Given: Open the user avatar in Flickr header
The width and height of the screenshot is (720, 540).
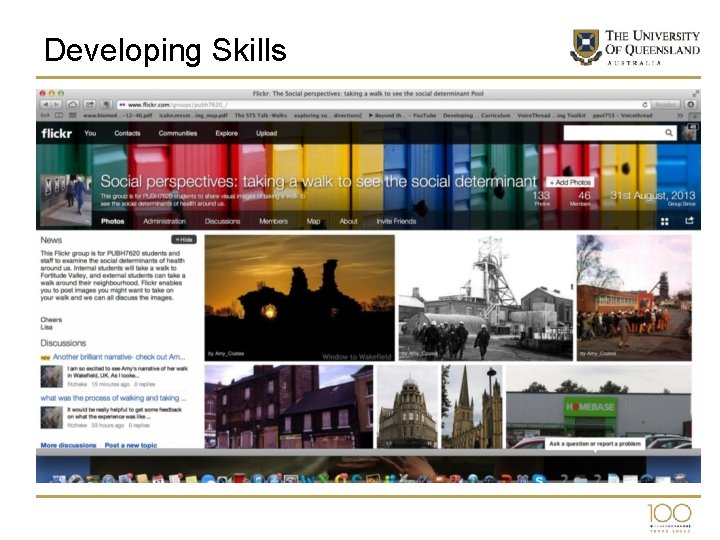Looking at the screenshot, I should pyautogui.click(x=689, y=132).
